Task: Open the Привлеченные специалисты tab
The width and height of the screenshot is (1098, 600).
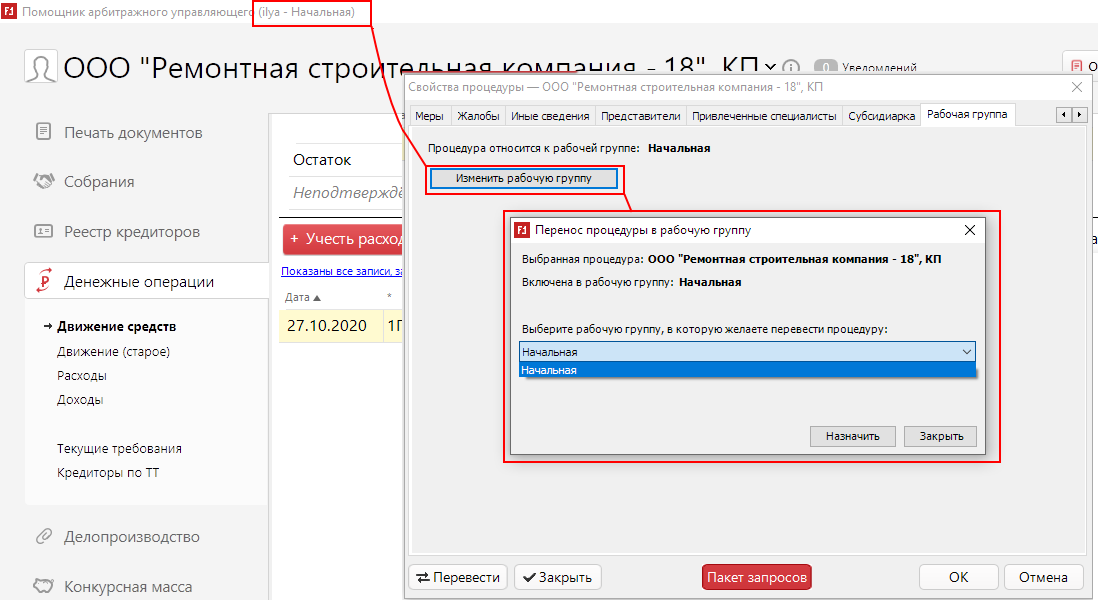Action: point(763,116)
